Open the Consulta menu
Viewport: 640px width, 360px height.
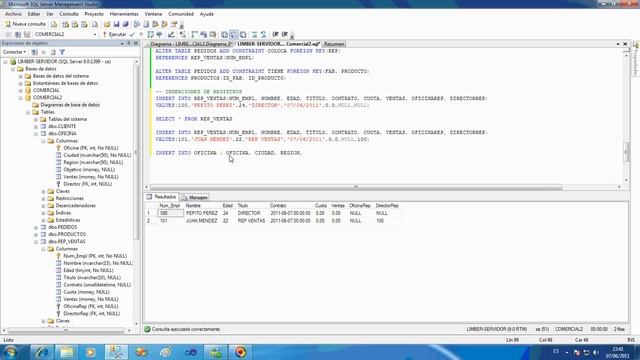[69, 14]
